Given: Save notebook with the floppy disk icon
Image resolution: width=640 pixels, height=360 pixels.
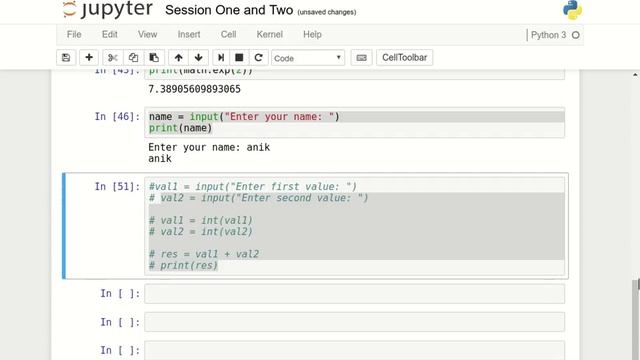Looking at the screenshot, I should [x=66, y=58].
